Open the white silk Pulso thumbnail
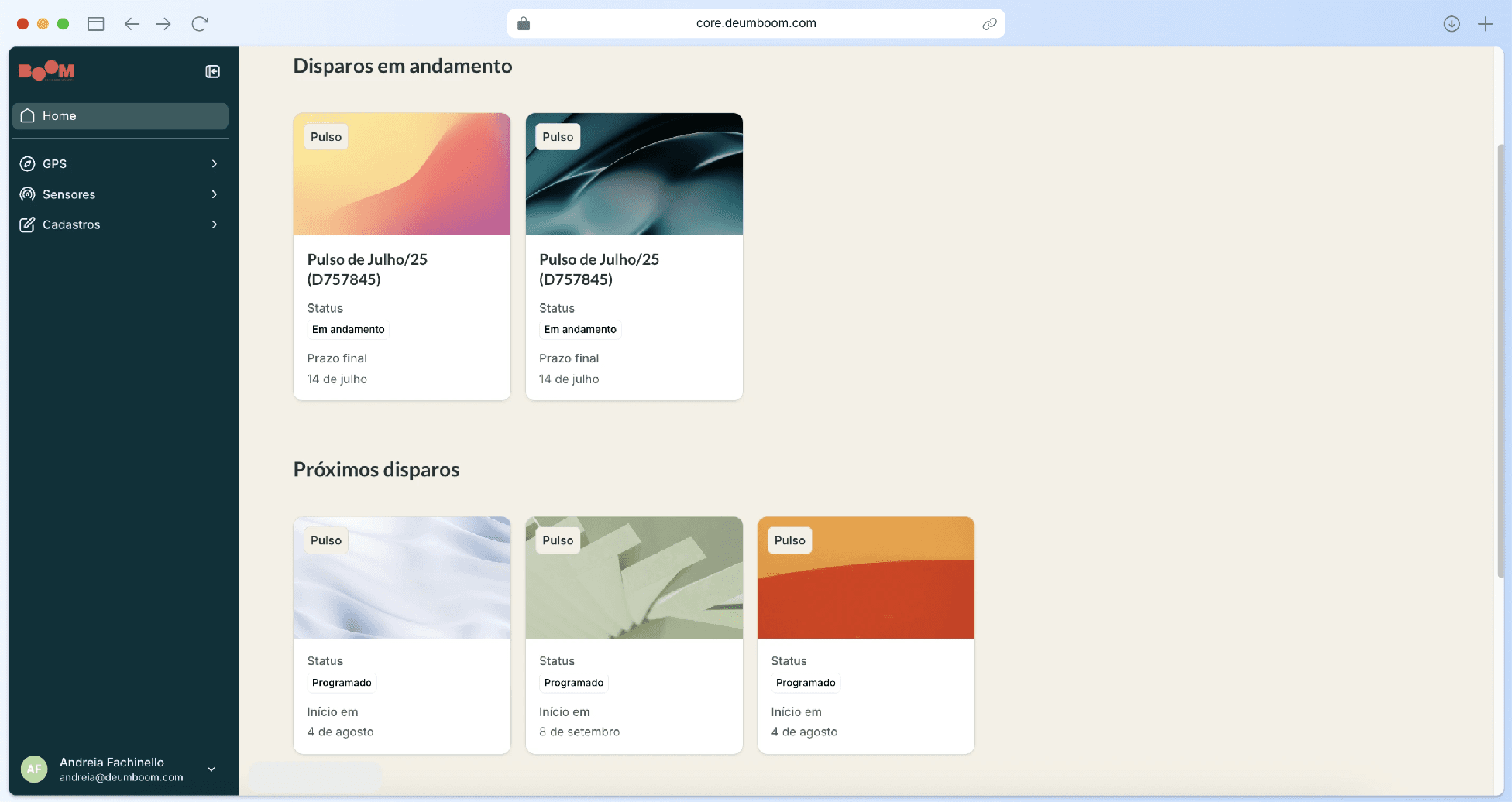This screenshot has width=1512, height=802. tap(402, 578)
